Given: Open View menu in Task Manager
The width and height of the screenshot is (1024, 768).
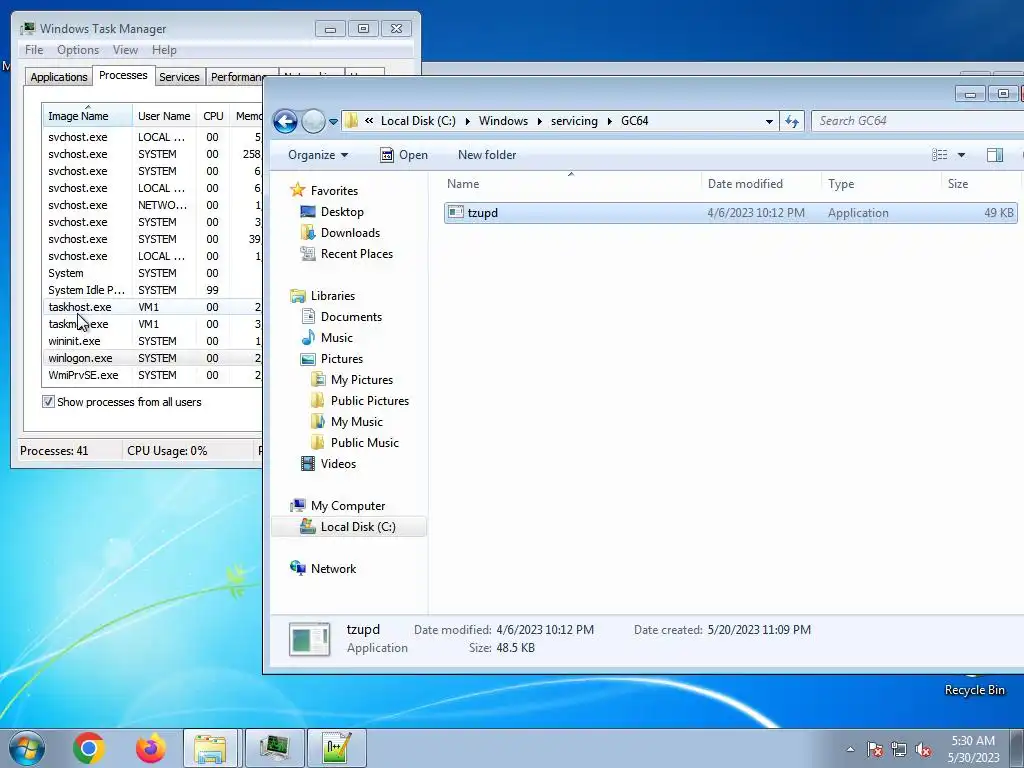Looking at the screenshot, I should point(125,50).
